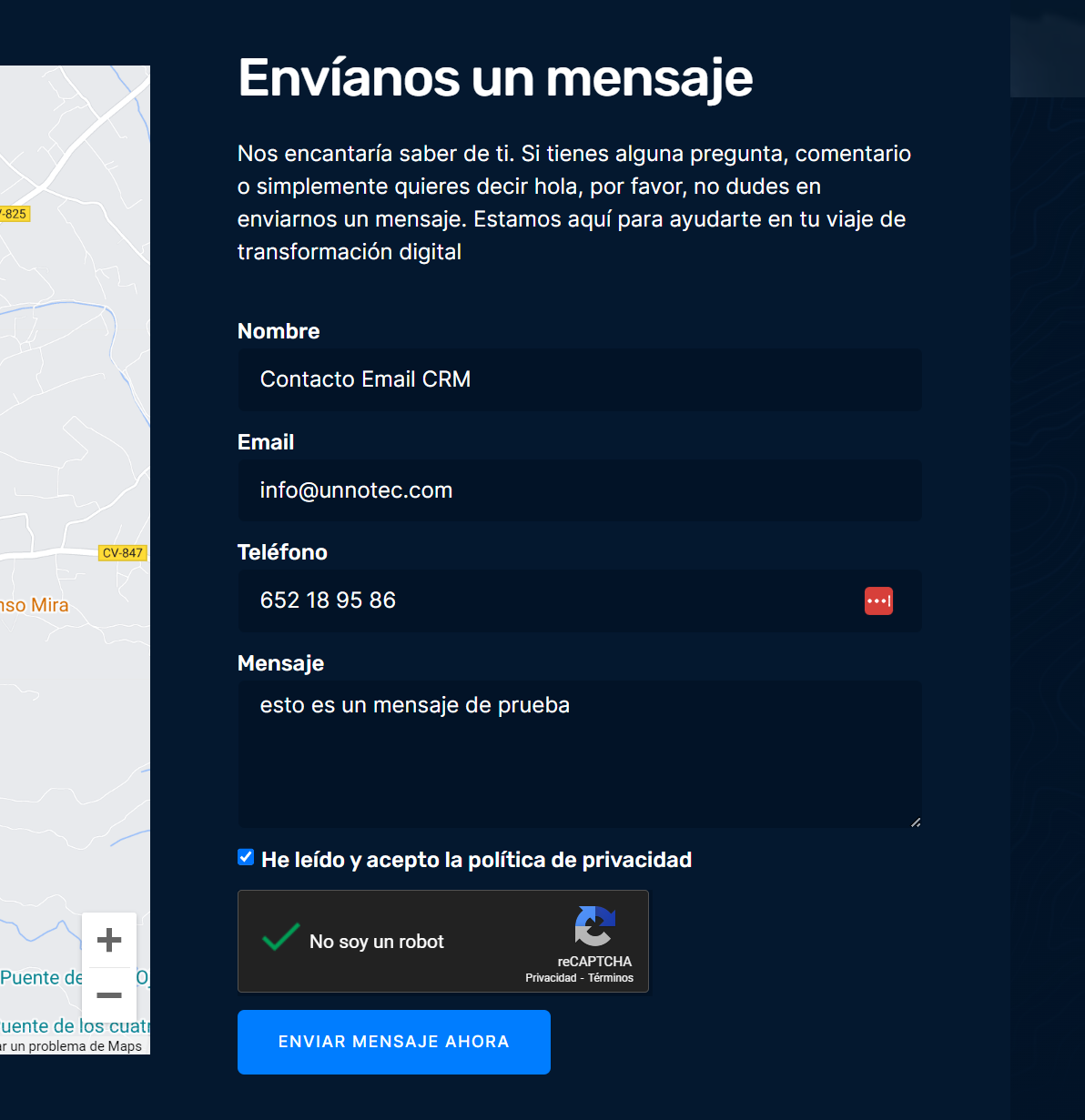
Task: Select the 'Puente de los cuatr' map label
Action: click(x=76, y=1026)
